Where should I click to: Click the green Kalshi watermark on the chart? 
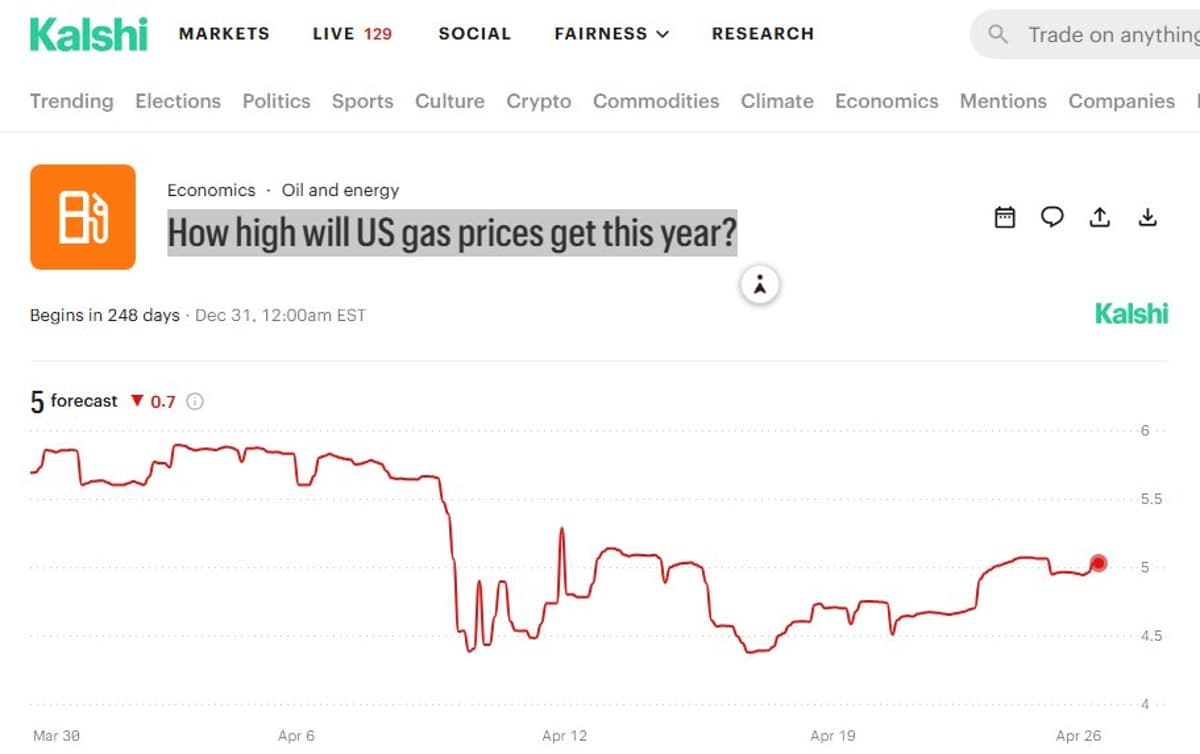pos(1132,313)
